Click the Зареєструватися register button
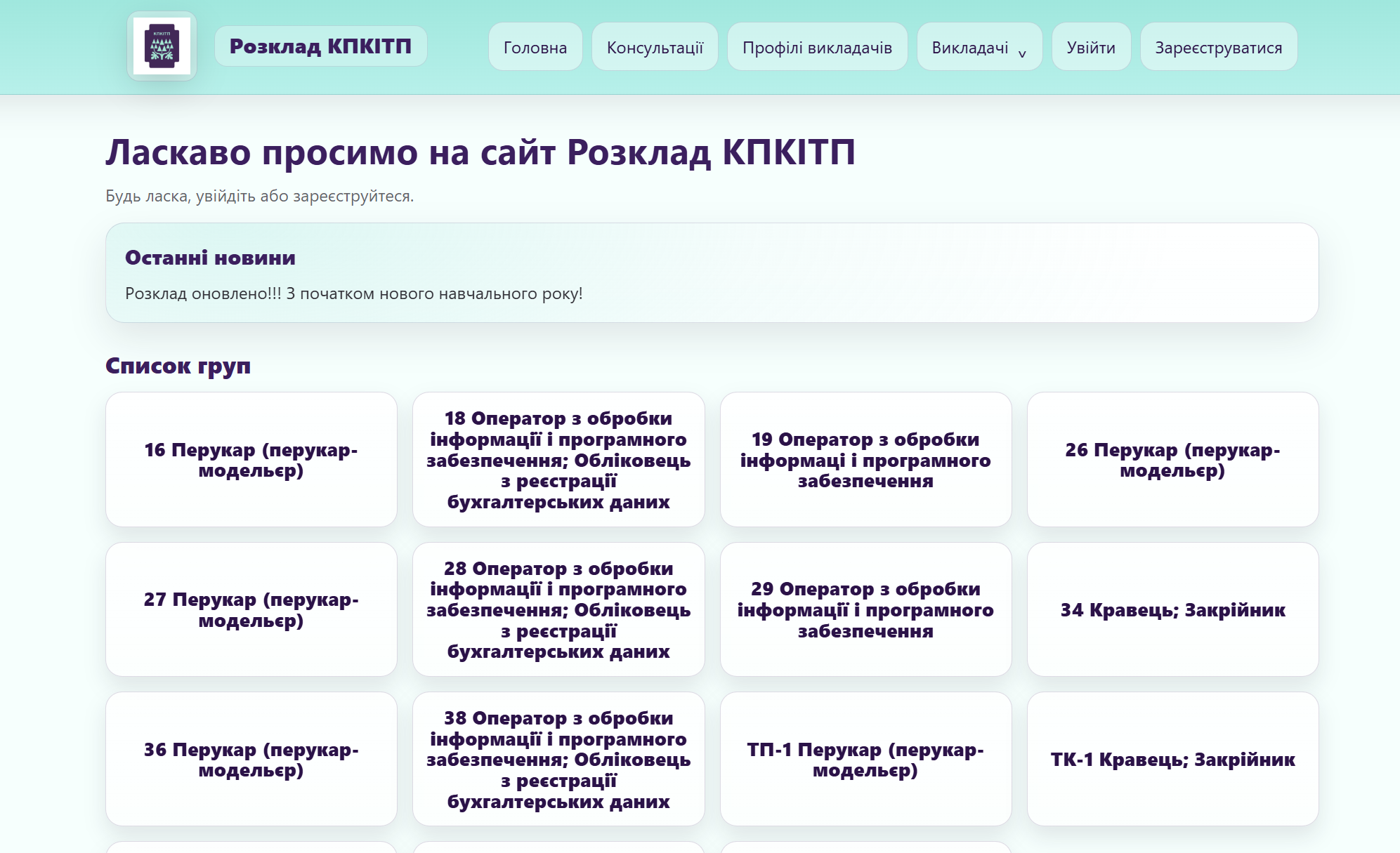The height and width of the screenshot is (853, 1400). click(1219, 47)
